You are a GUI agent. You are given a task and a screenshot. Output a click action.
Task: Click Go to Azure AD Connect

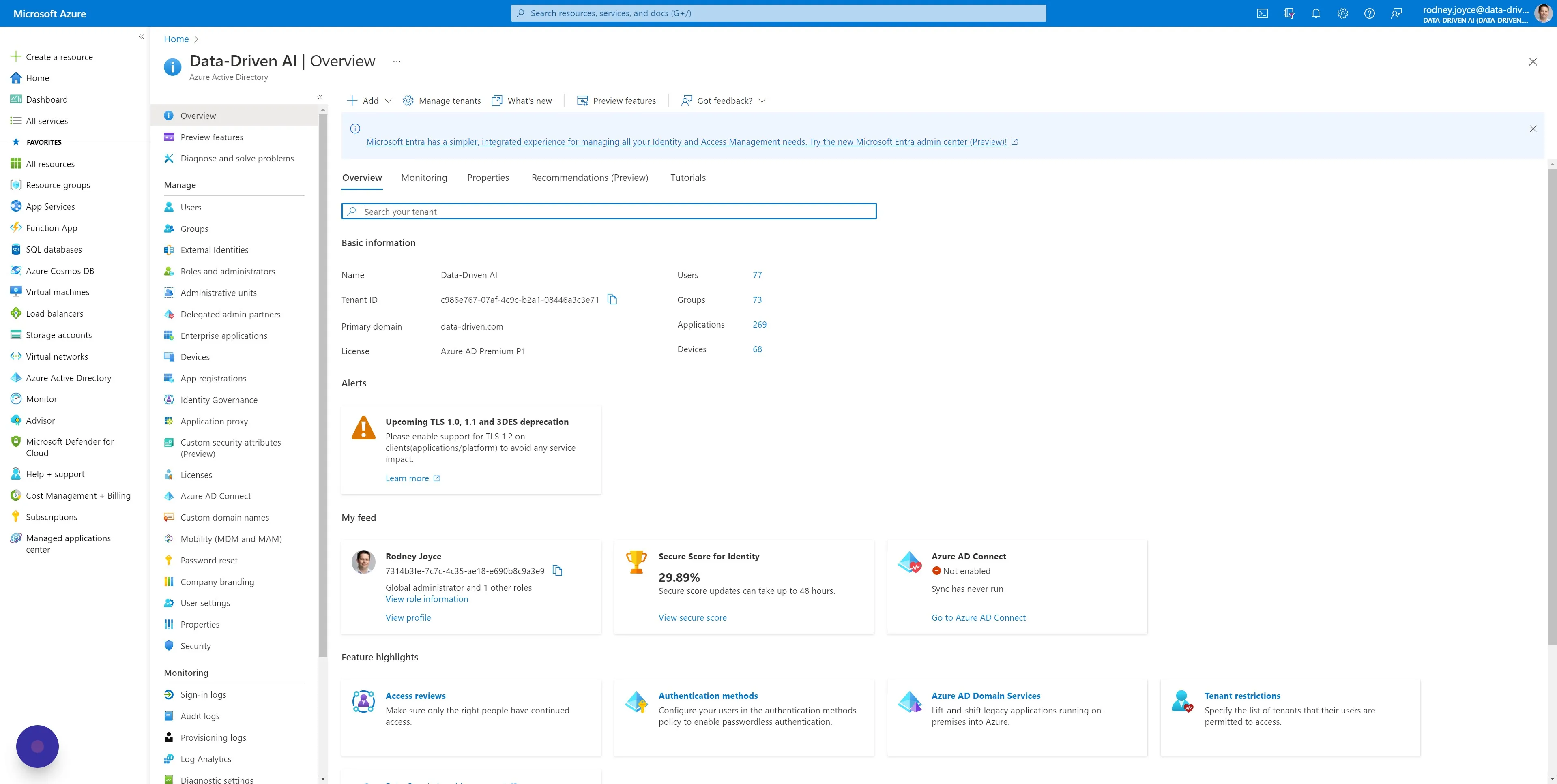click(x=979, y=617)
